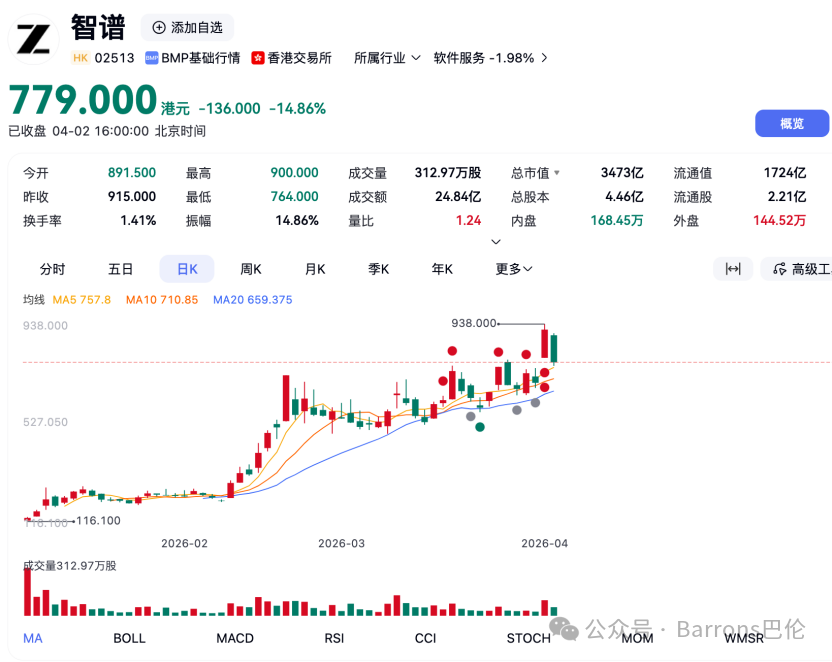
Task: Click the MA20 659.375 legend
Action: 253,300
